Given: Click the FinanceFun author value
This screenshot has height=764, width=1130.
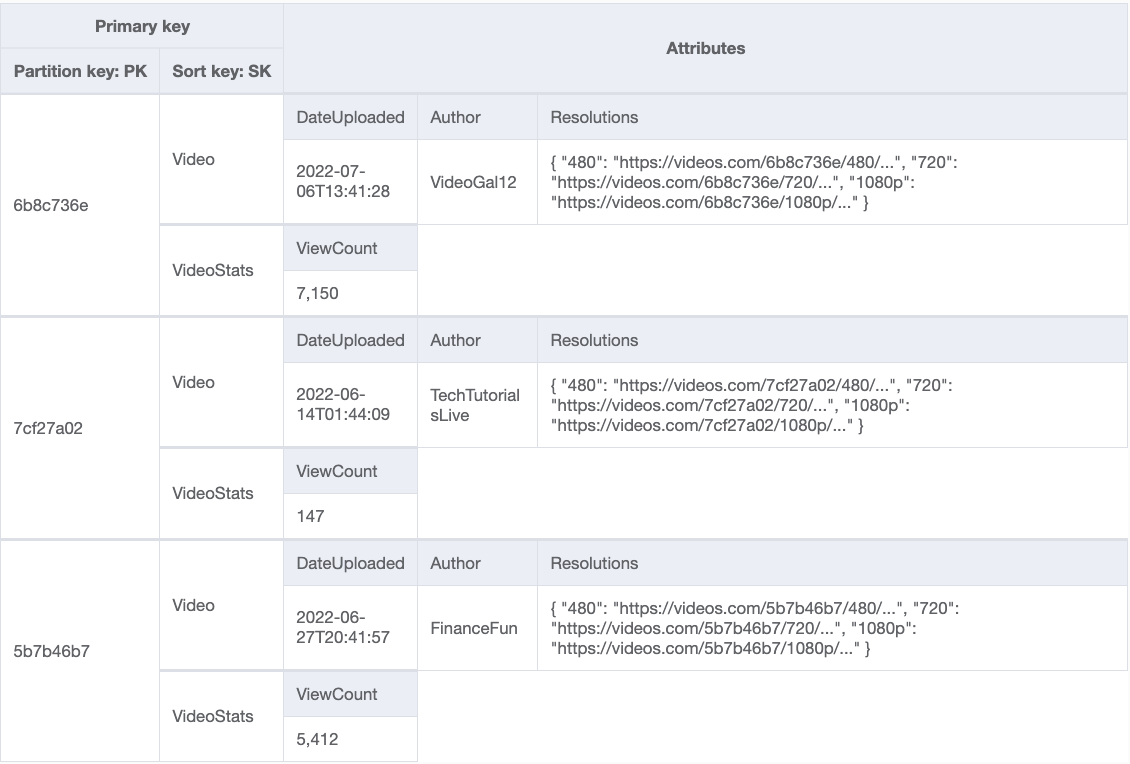Looking at the screenshot, I should coord(474,628).
